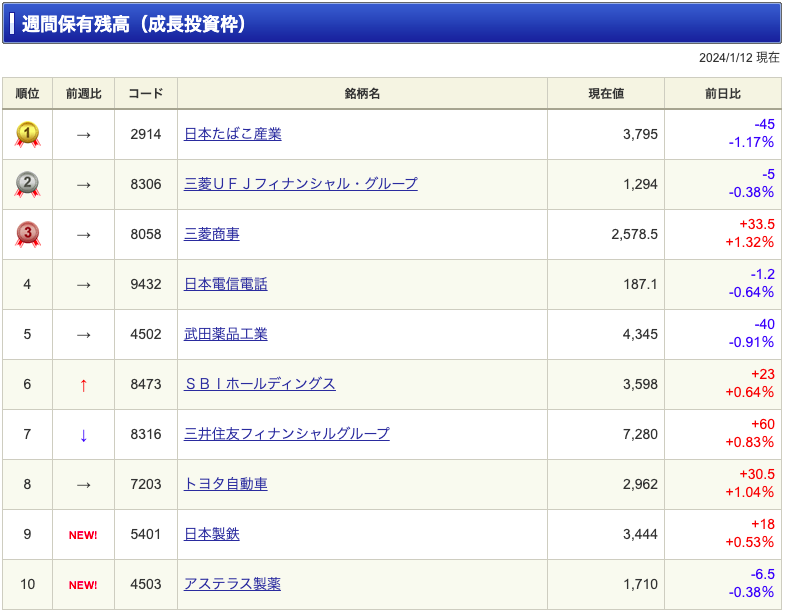This screenshot has width=786, height=612.
Task: Click the current price 3,795
Action: tap(640, 134)
